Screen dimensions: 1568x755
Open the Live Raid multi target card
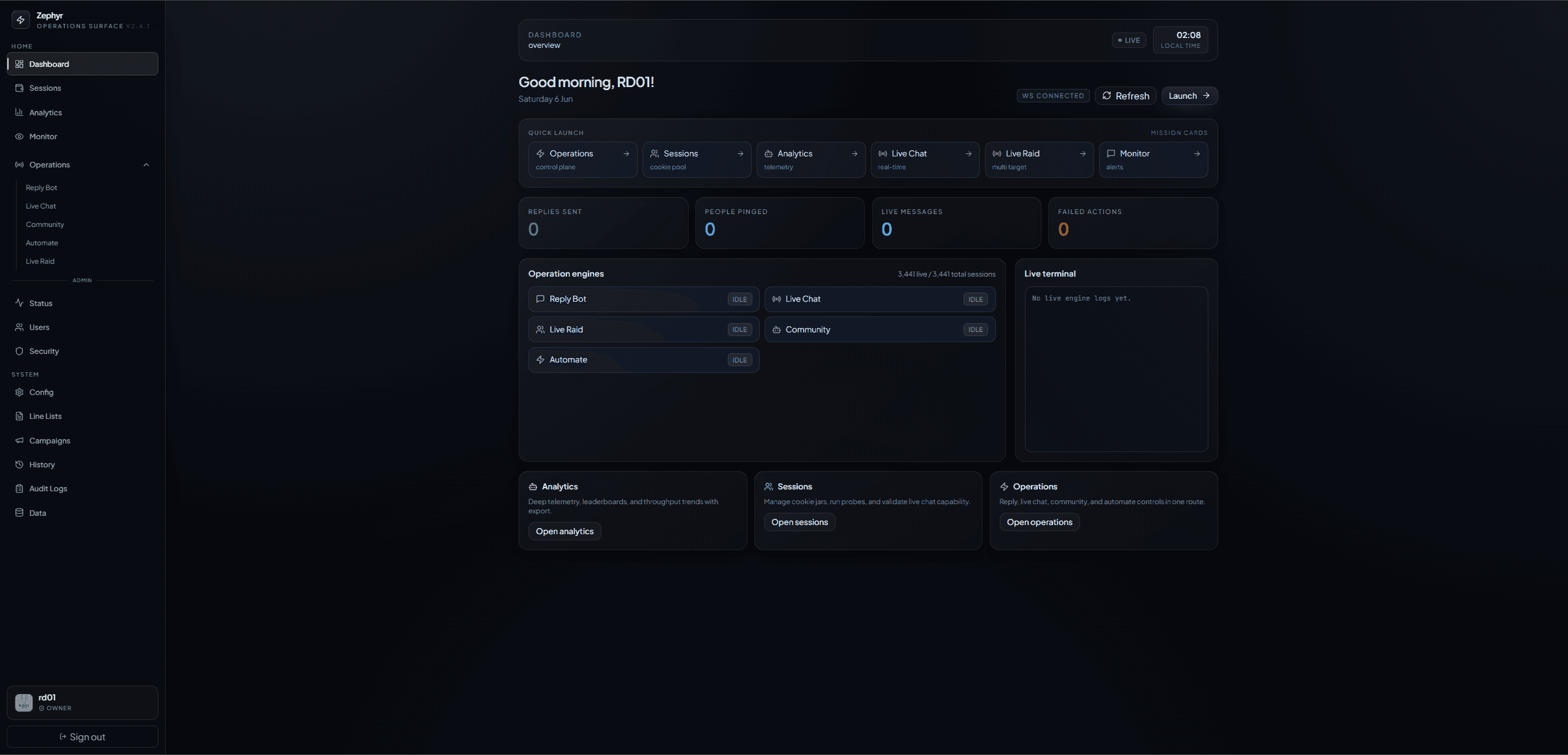point(1039,159)
